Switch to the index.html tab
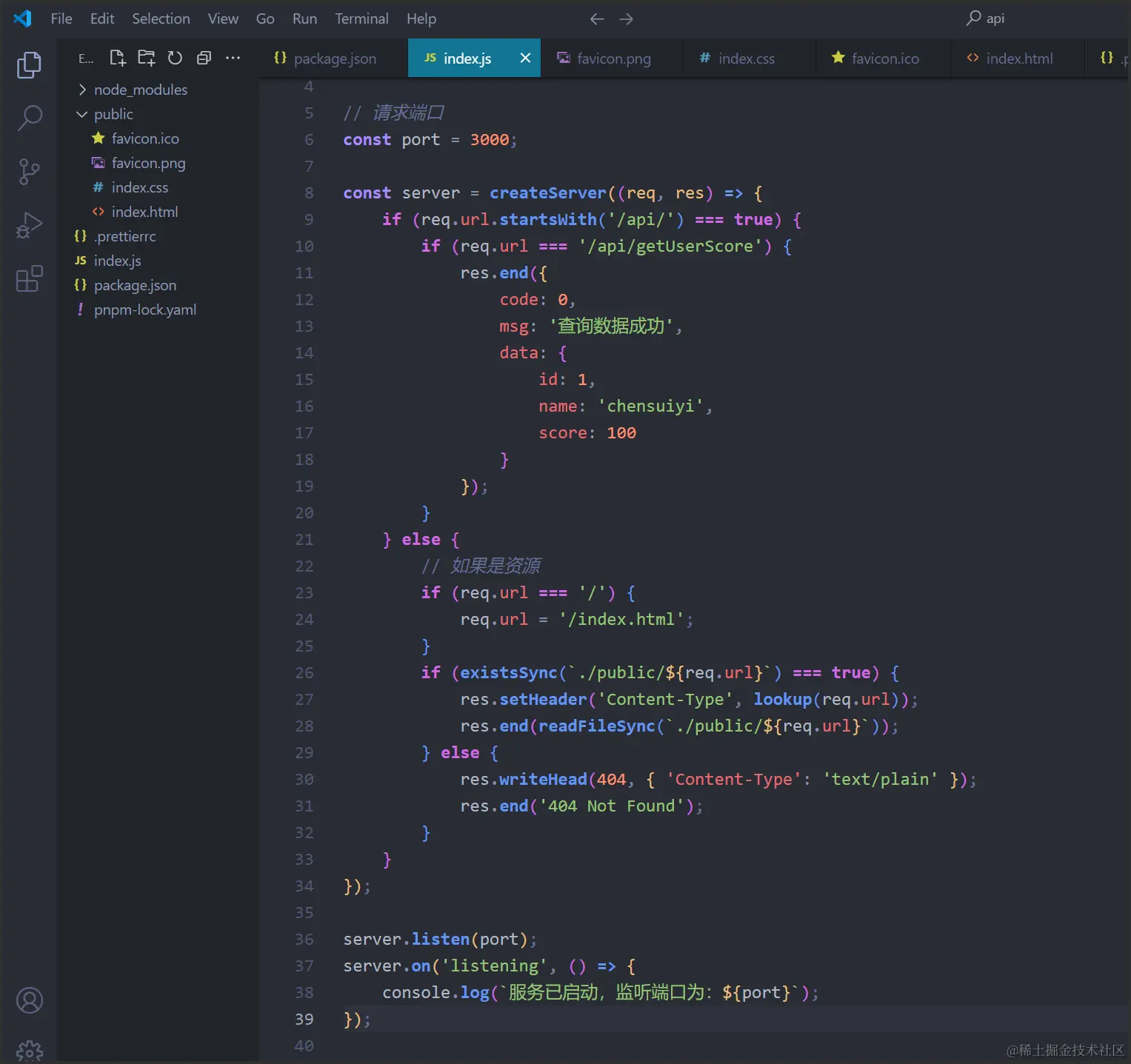The image size is (1131, 1064). [x=1017, y=58]
